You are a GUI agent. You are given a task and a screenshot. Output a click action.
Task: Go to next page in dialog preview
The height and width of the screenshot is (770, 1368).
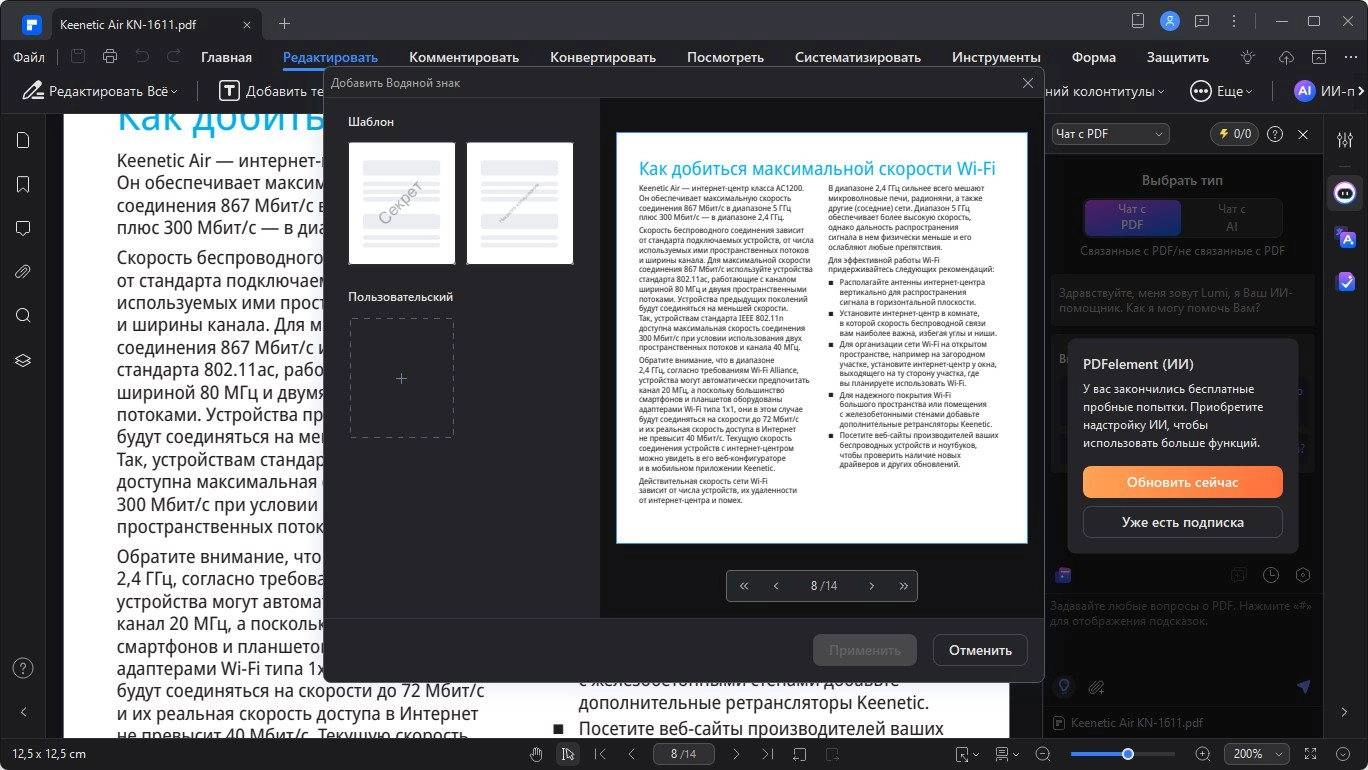click(871, 586)
